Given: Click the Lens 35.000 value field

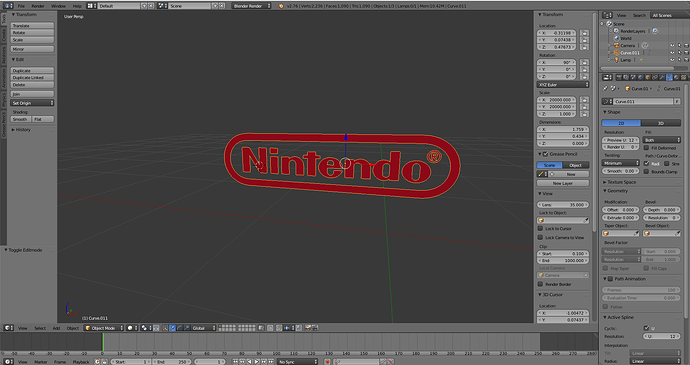Looking at the screenshot, I should (x=563, y=205).
